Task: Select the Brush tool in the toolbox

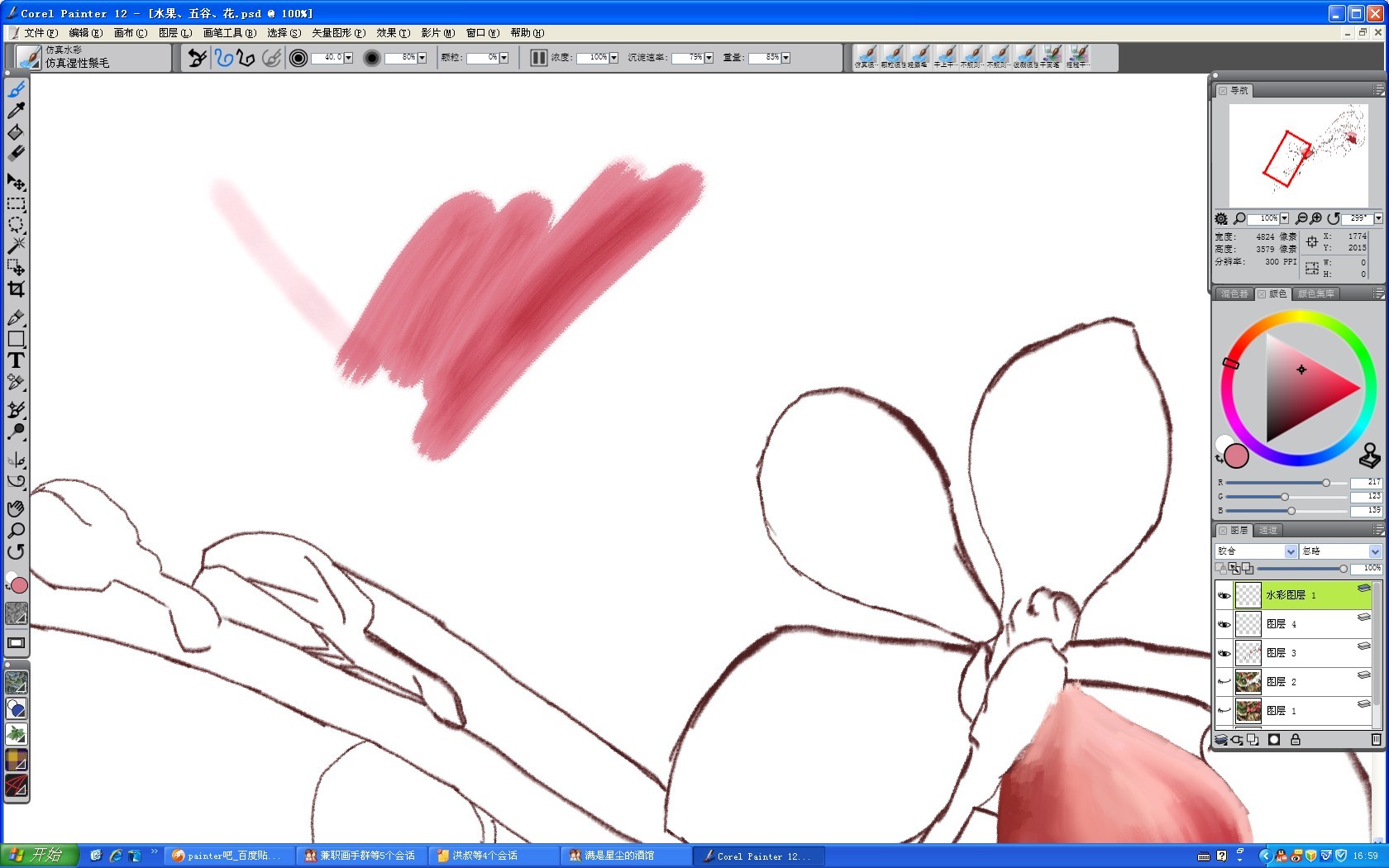Action: [x=17, y=89]
